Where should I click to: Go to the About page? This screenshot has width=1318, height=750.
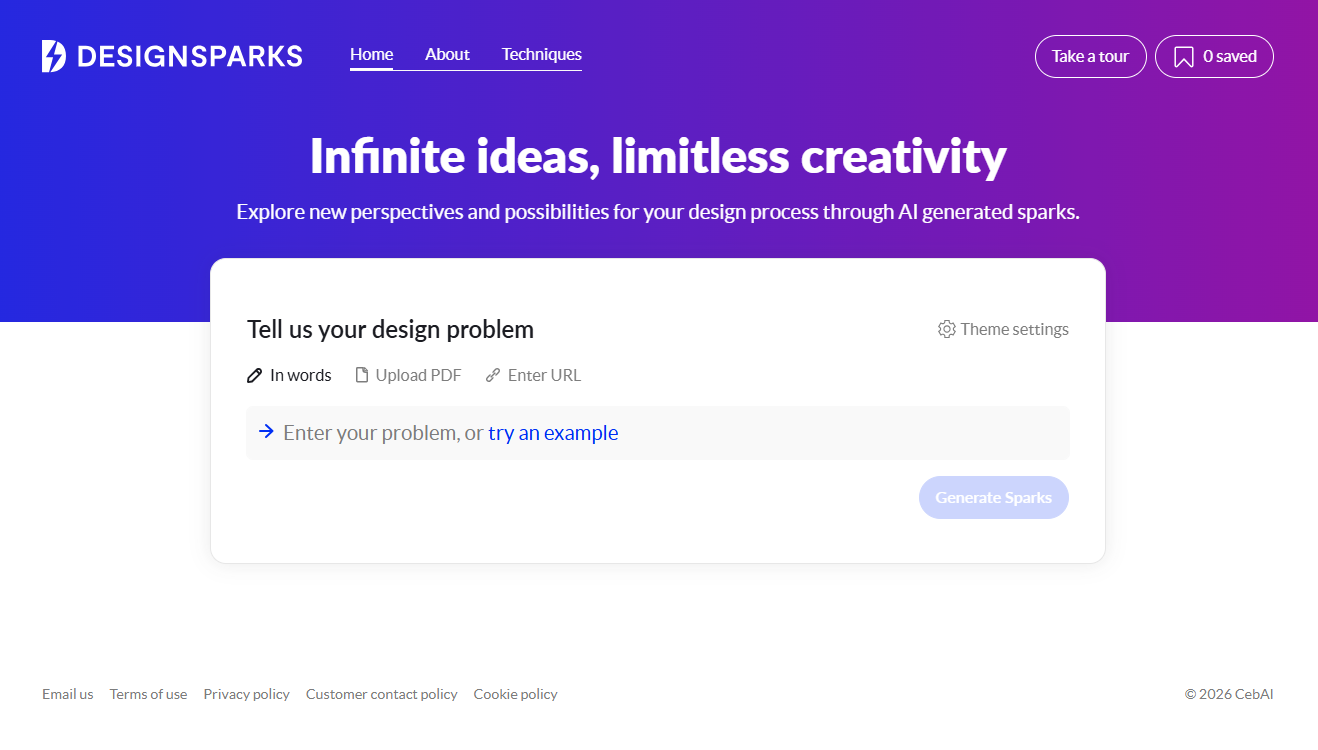coord(447,54)
